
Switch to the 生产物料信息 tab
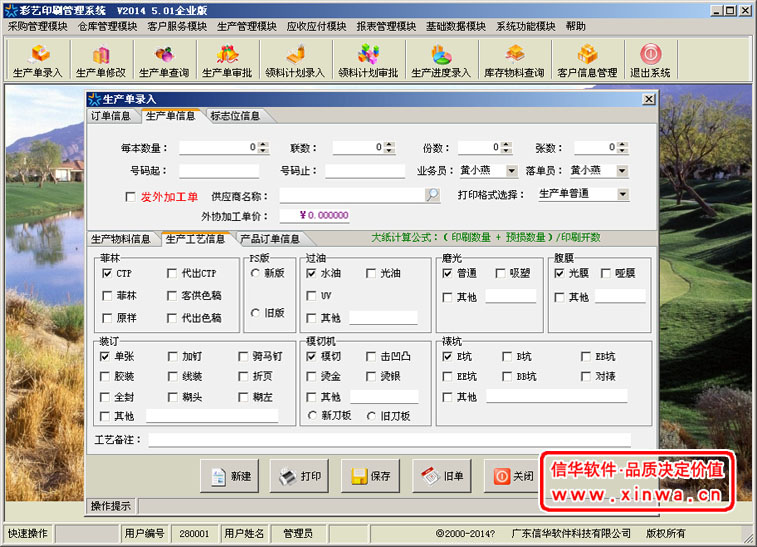click(121, 239)
